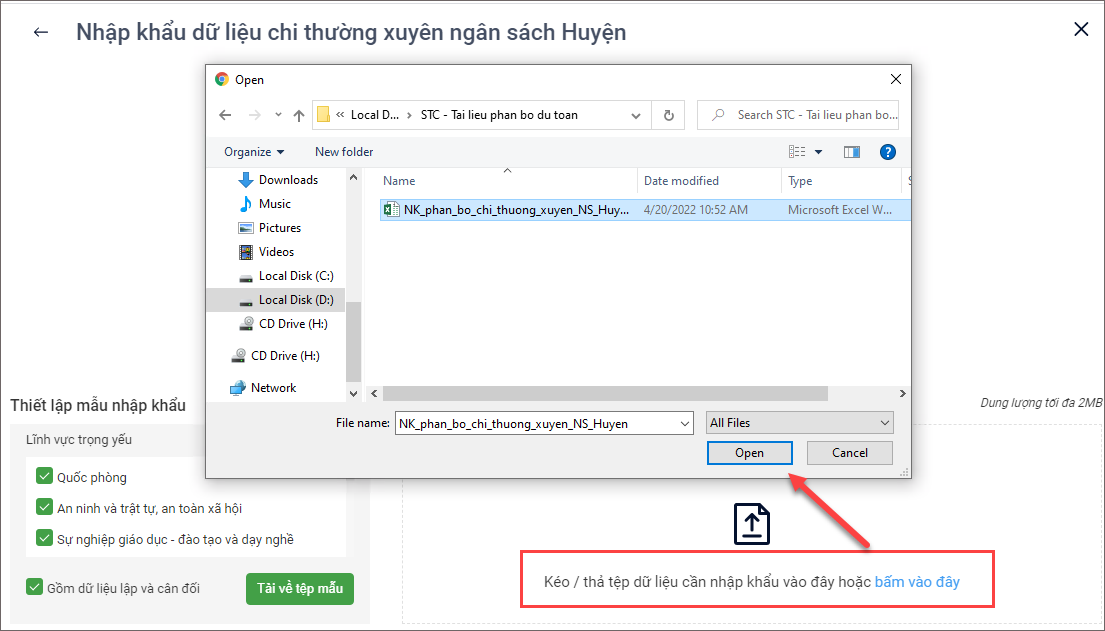Click the bấm vào đây link
Image resolution: width=1105 pixels, height=631 pixels.
(x=917, y=582)
